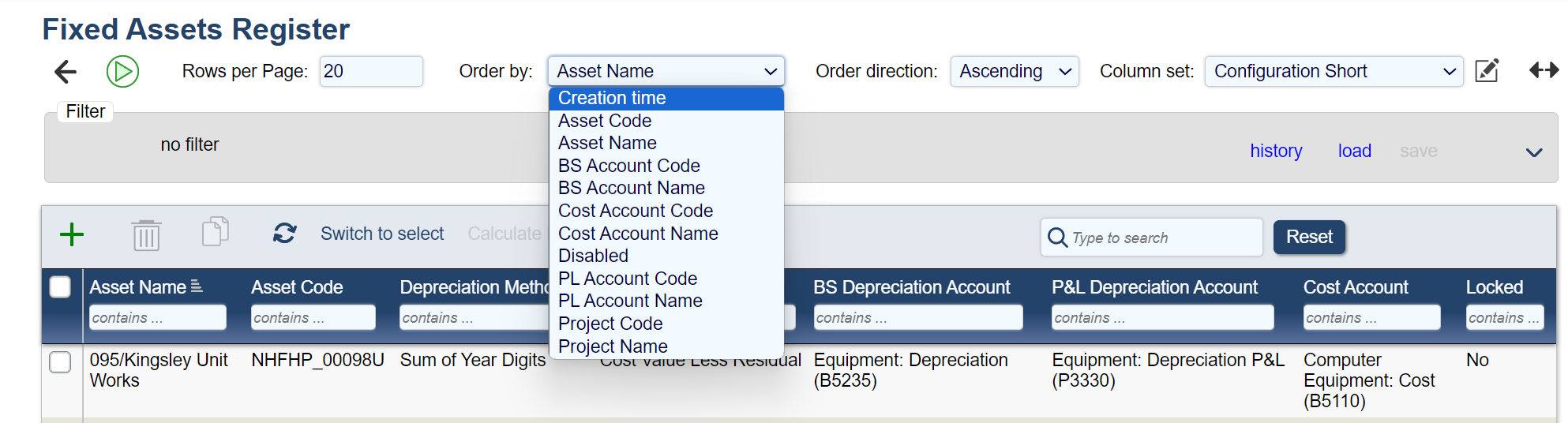The height and width of the screenshot is (423, 1568).
Task: Pick Project Name in dropdown list
Action: pos(613,346)
